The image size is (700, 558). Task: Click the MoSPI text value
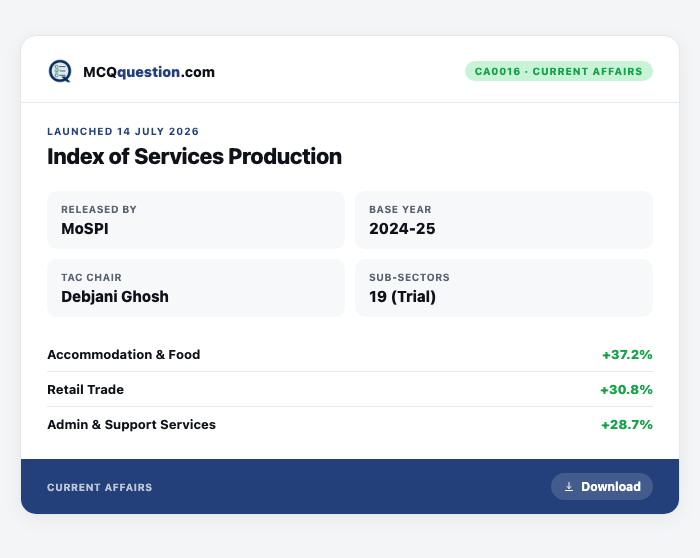(85, 229)
